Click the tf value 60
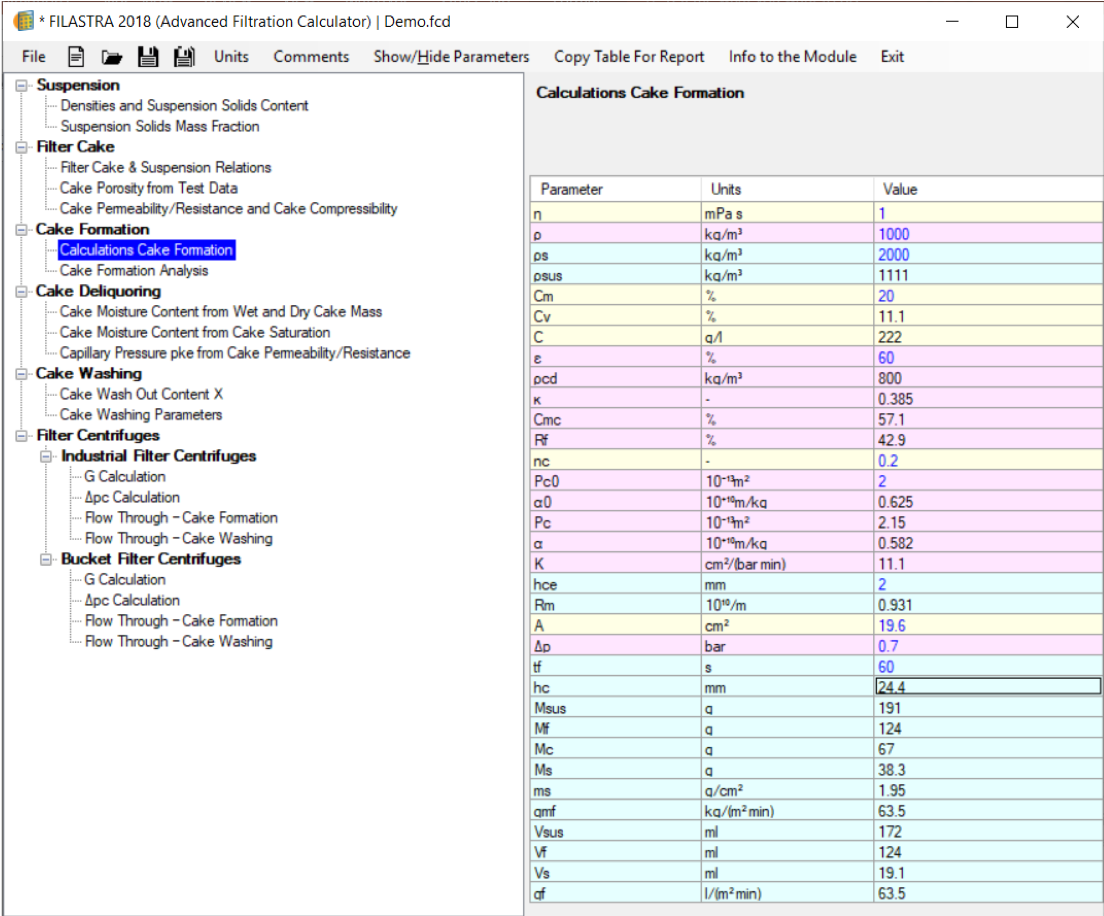The image size is (1104, 916). [988, 667]
